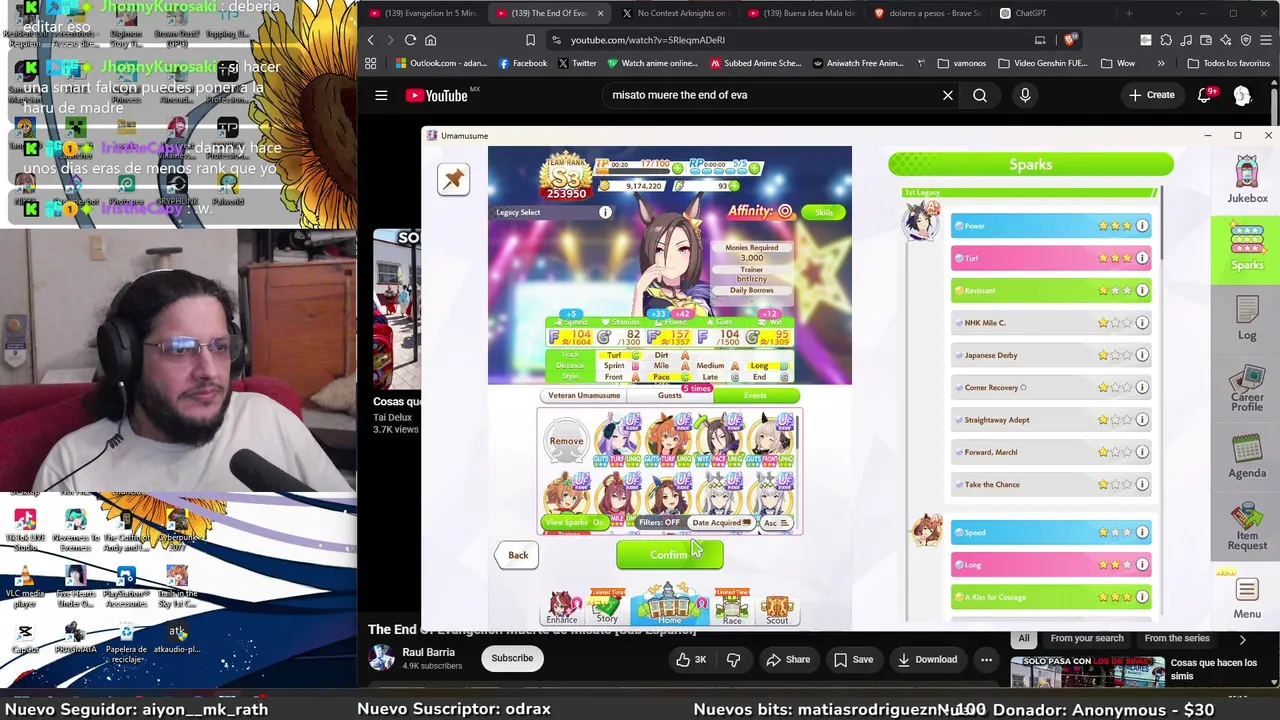Open the Agenda calendar icon
The width and height of the screenshot is (1280, 720).
(x=1247, y=458)
